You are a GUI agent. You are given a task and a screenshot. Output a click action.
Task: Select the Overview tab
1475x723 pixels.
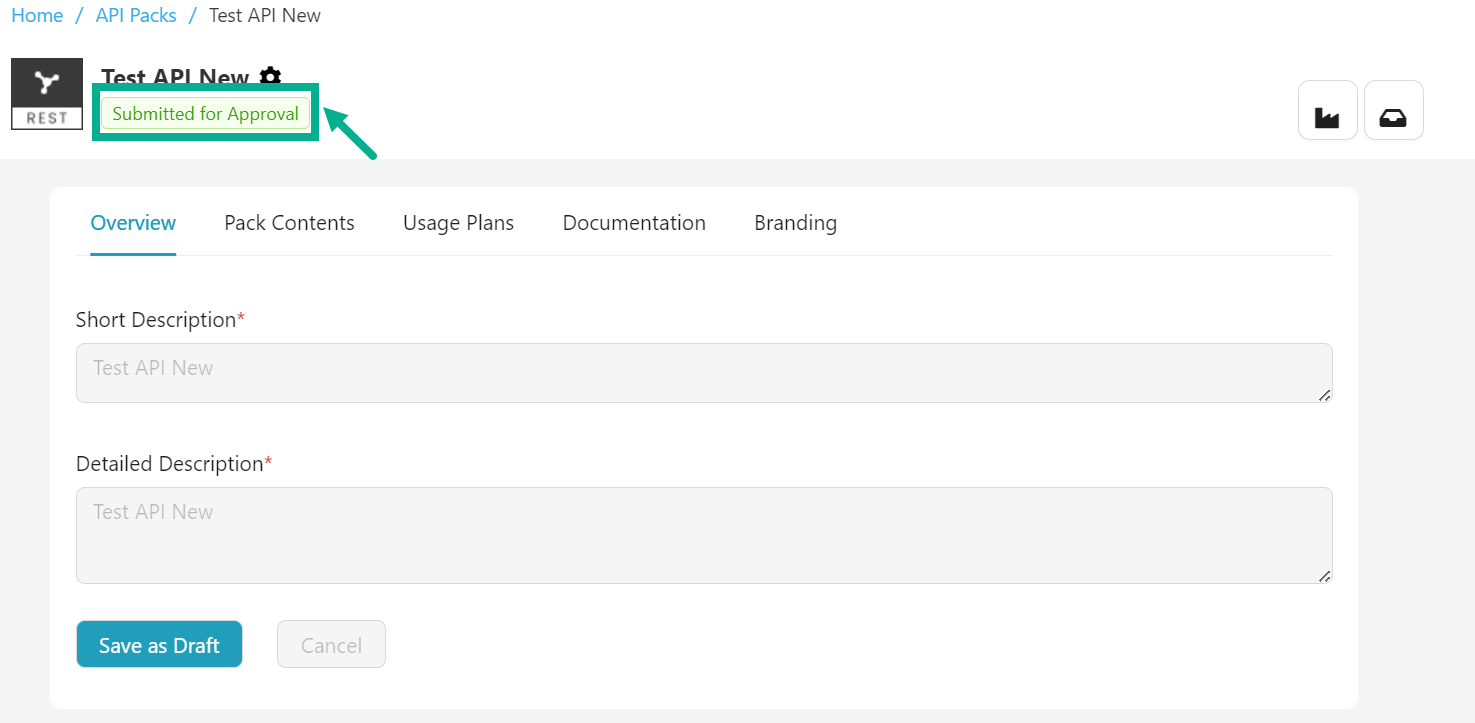pyautogui.click(x=133, y=223)
